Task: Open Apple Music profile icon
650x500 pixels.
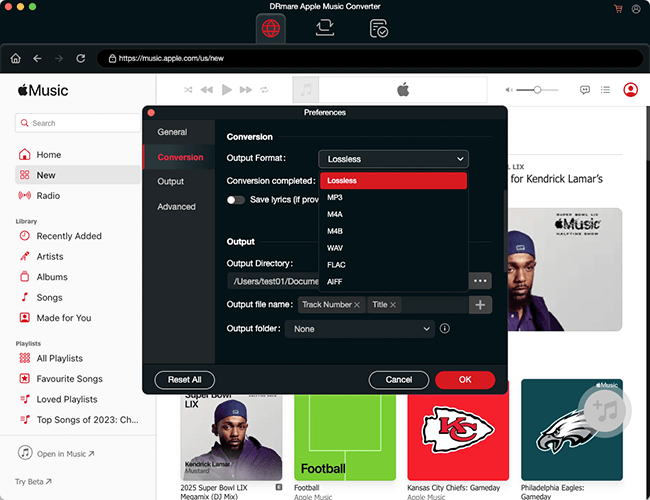Action: (631, 90)
